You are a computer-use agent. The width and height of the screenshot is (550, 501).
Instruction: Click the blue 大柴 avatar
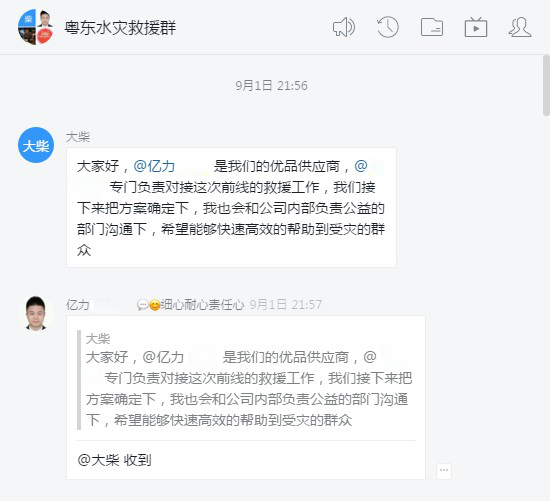coord(36,145)
